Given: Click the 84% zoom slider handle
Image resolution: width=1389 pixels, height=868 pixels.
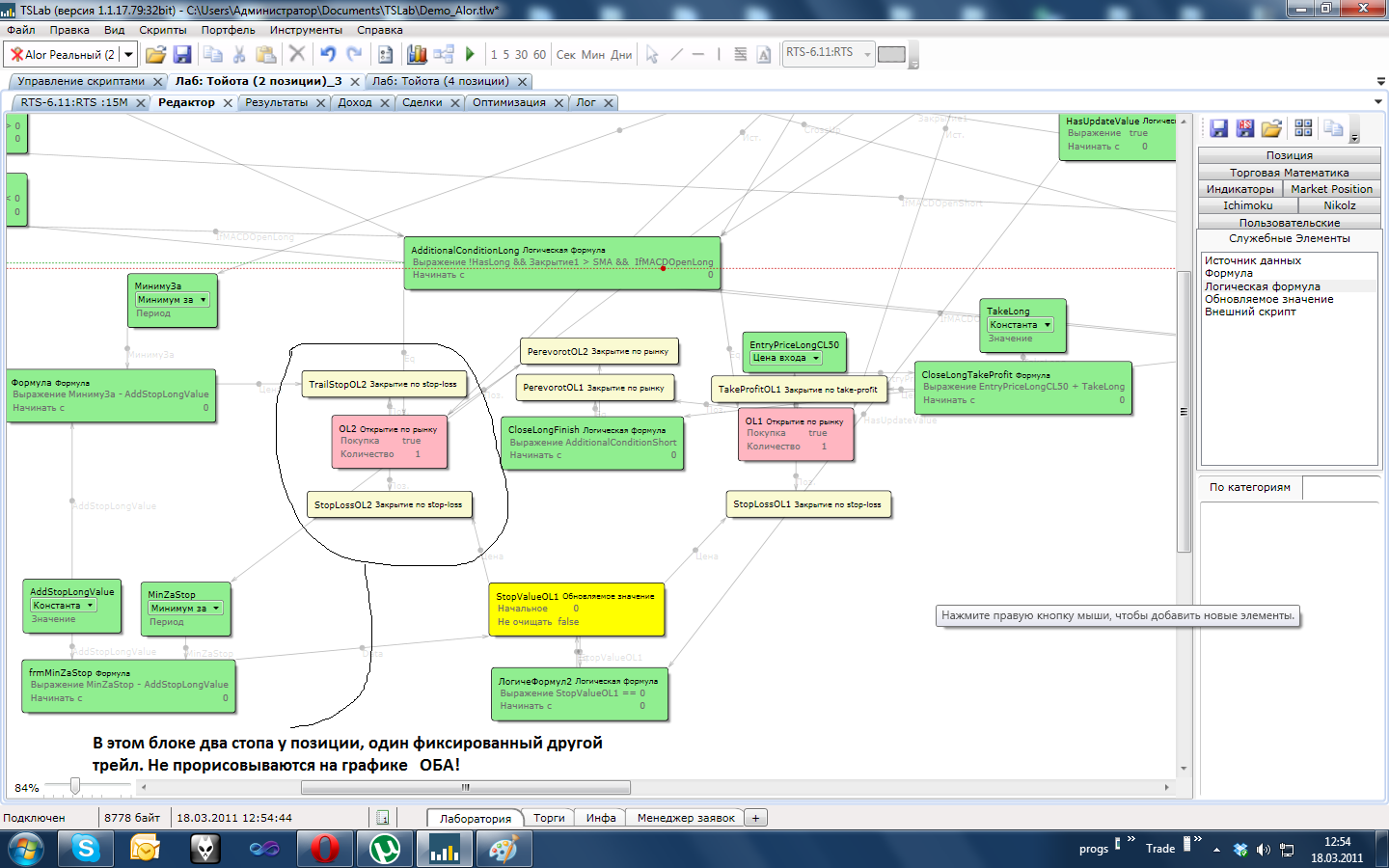Looking at the screenshot, I should click(x=74, y=787).
